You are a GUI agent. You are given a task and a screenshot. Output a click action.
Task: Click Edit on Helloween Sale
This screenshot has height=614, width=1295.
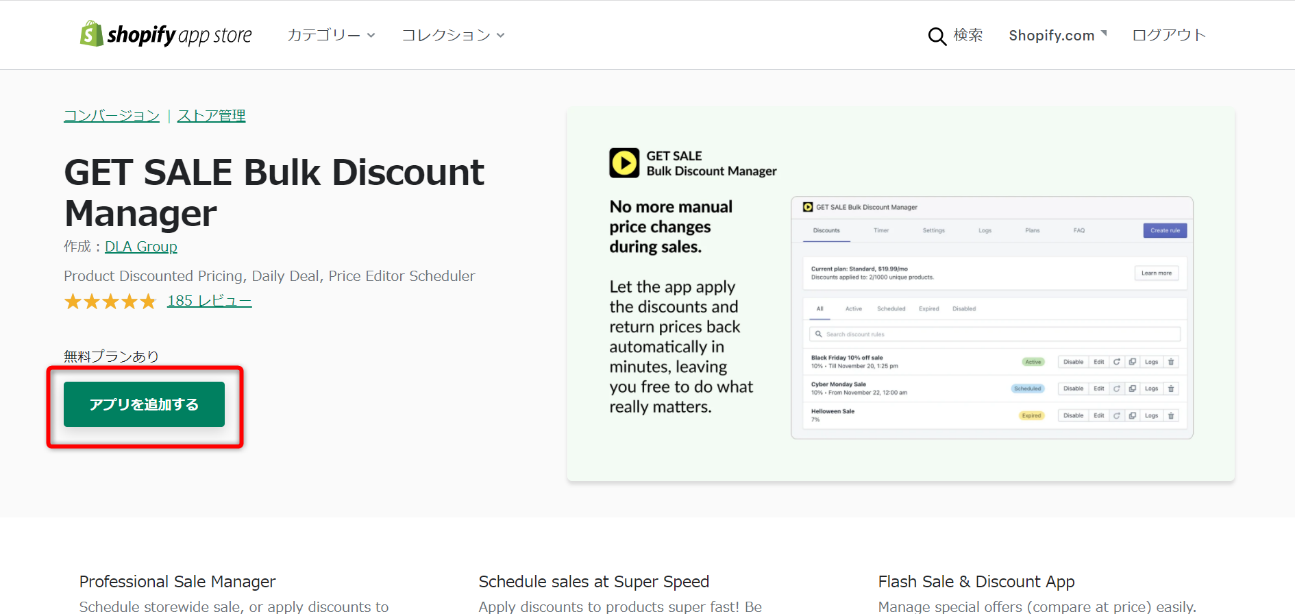[1099, 415]
